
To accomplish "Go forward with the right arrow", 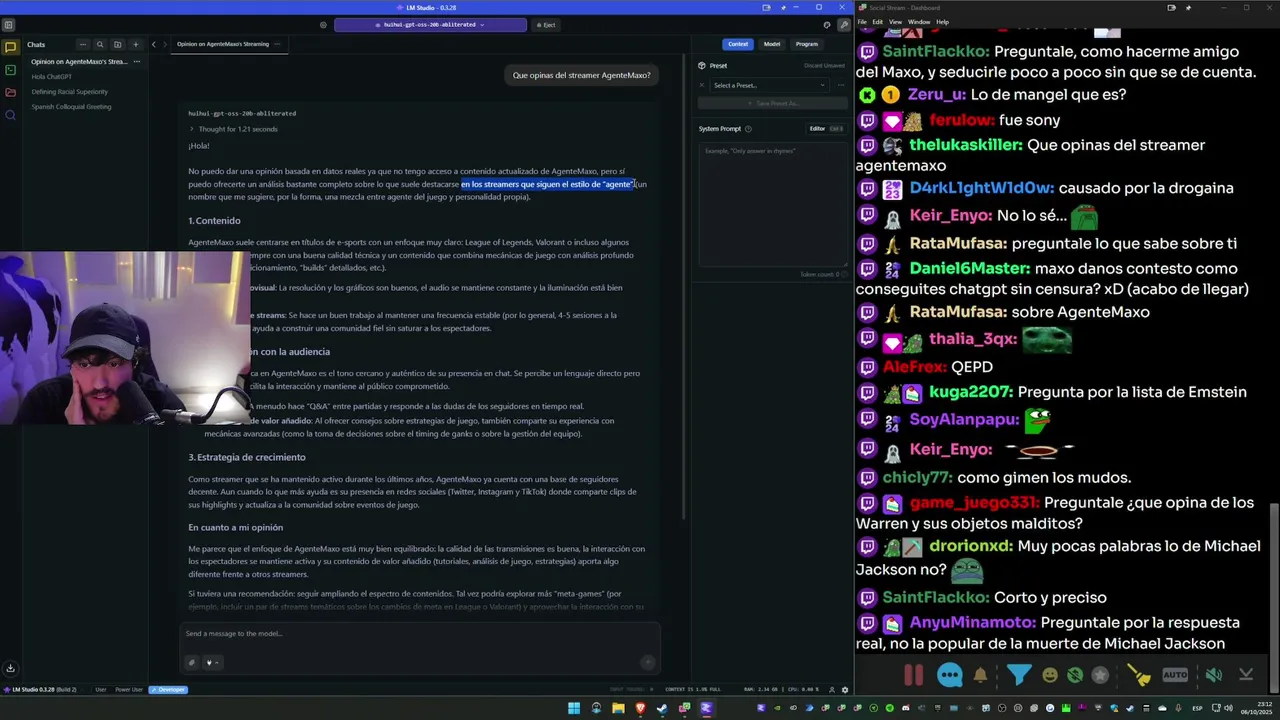I will coord(167,44).
